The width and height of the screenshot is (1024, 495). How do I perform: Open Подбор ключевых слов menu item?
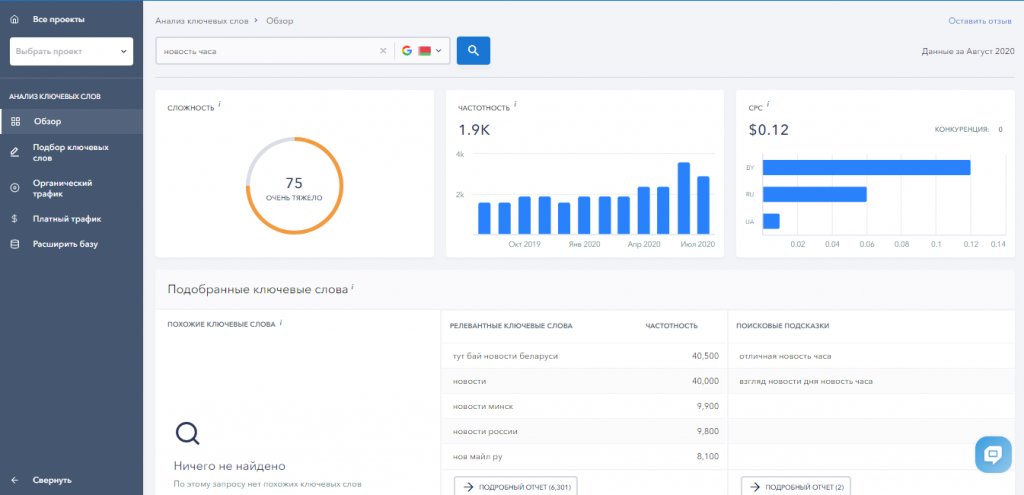click(x=70, y=152)
